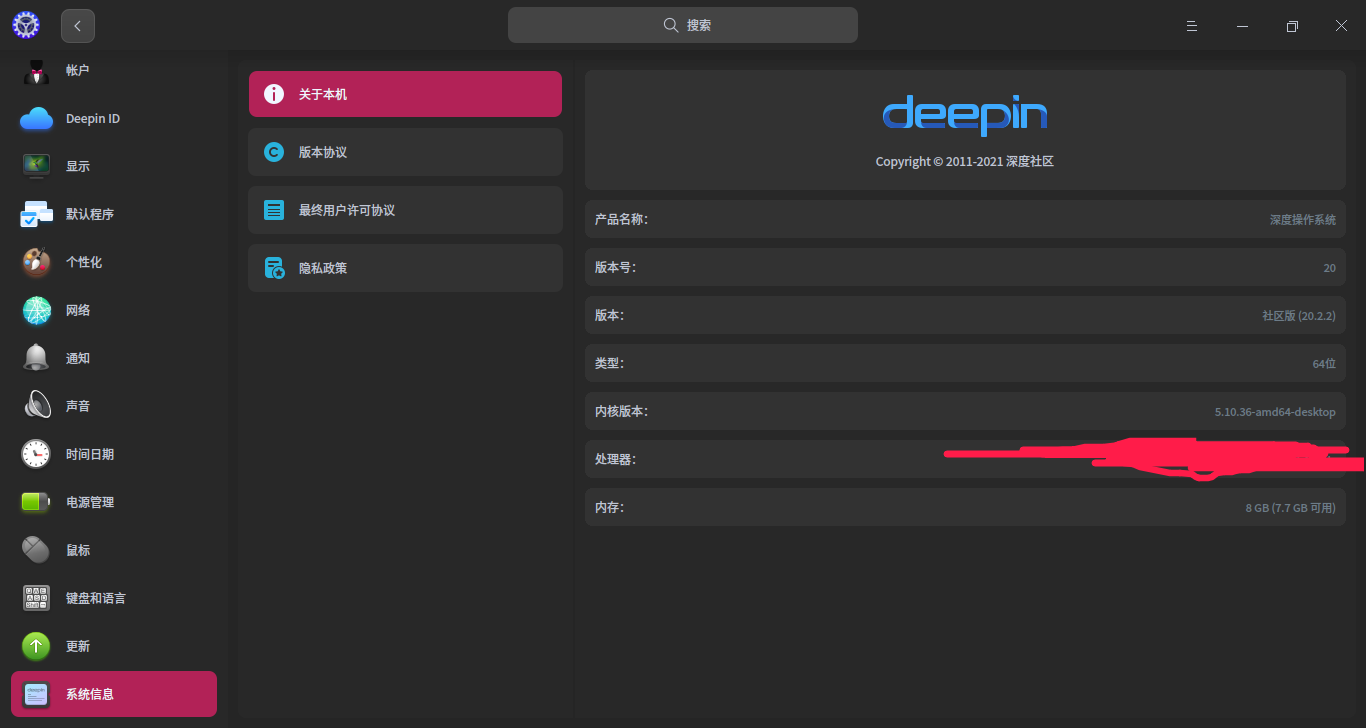Switch to the 关于本机 tab
Image resolution: width=1366 pixels, height=728 pixels.
click(x=405, y=94)
